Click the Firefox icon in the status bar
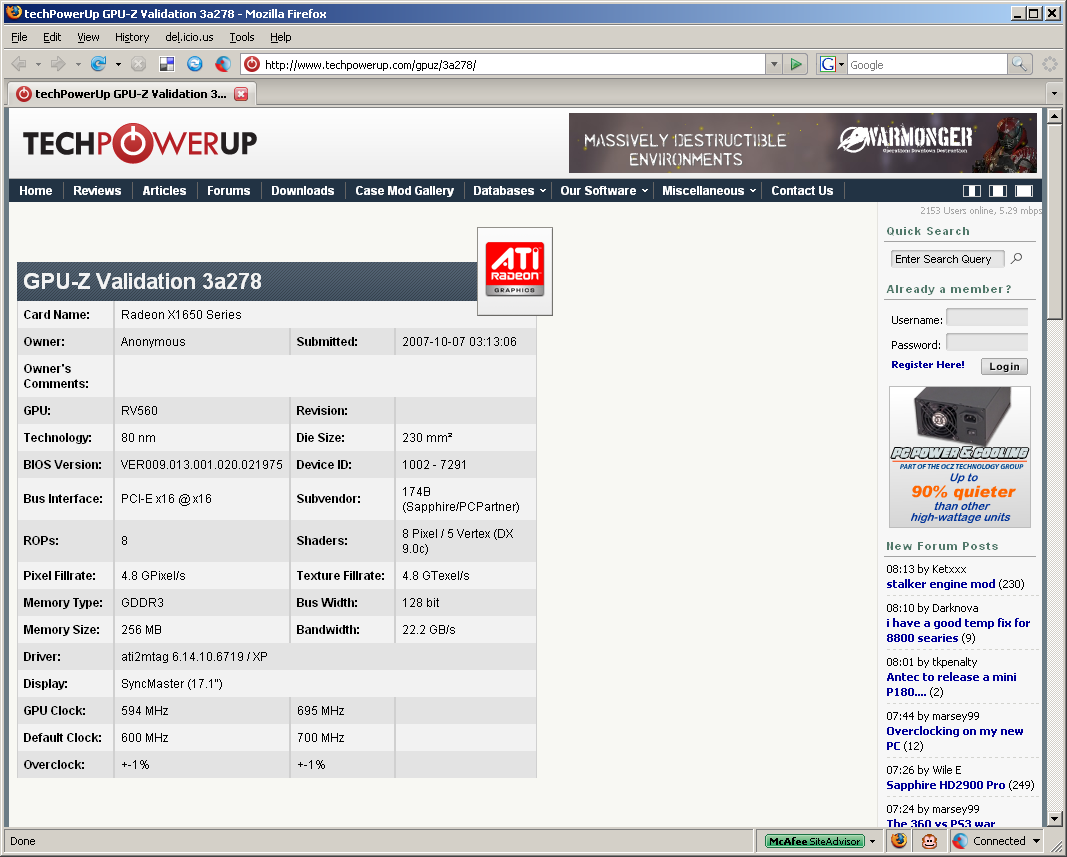 pos(899,841)
